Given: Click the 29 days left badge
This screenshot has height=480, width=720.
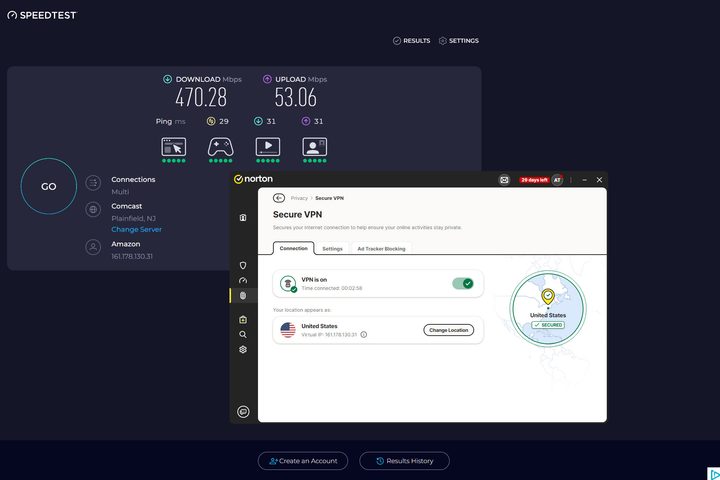Looking at the screenshot, I should pos(534,180).
